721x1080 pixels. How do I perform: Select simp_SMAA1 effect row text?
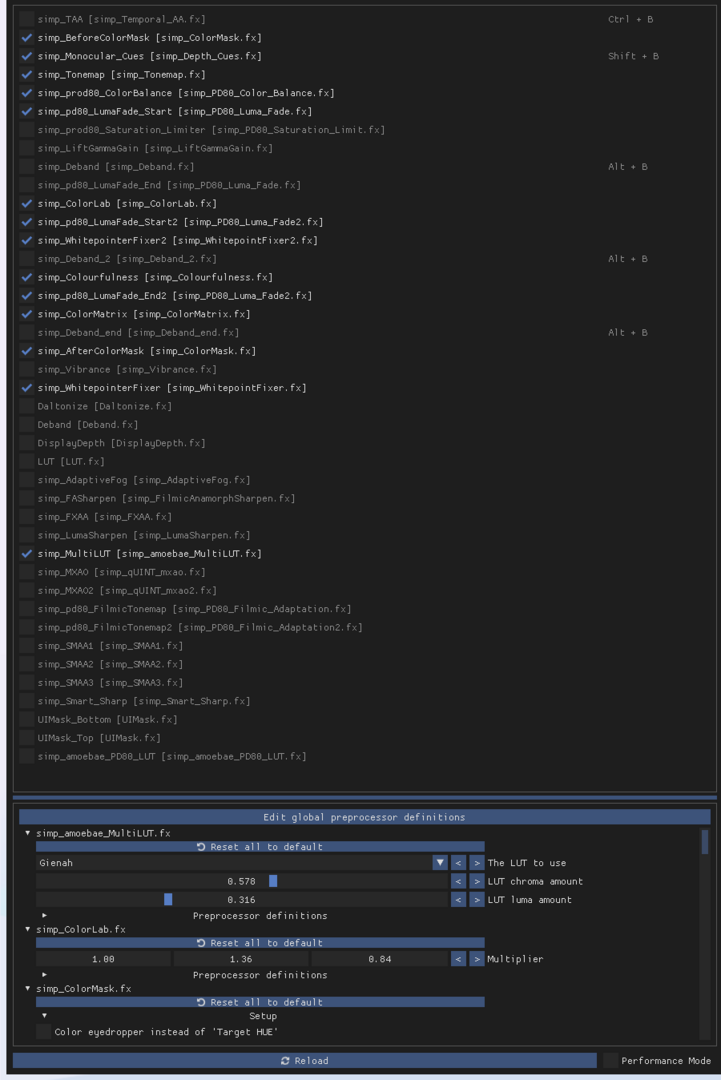pos(110,646)
